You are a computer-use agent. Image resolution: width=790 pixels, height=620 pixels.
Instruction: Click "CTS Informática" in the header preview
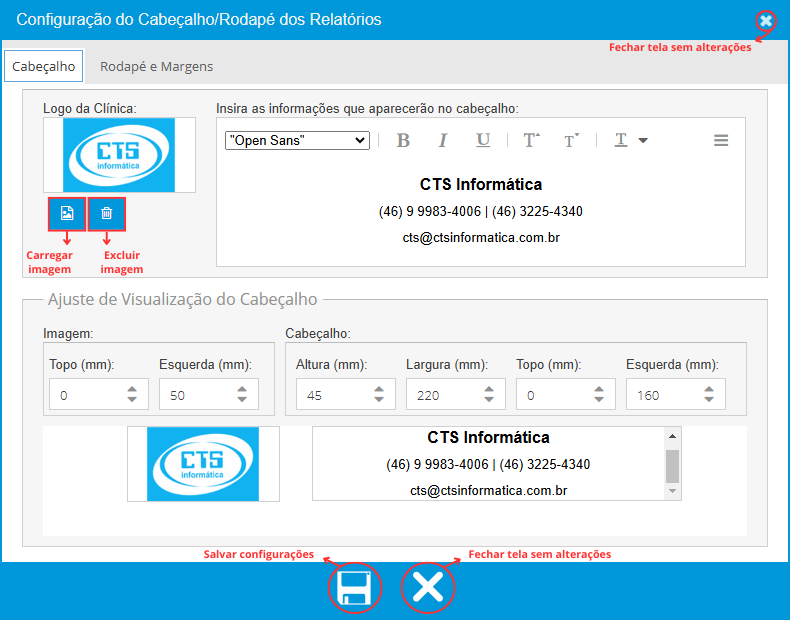tap(488, 437)
